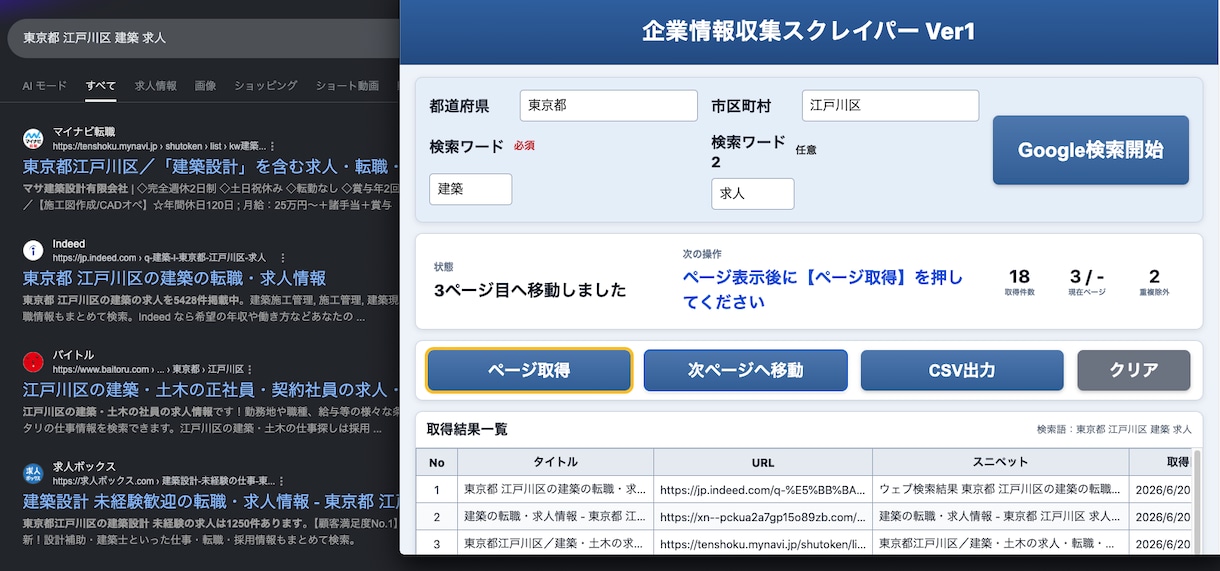
Task: Open more options for バイトル result
Action: (250, 369)
